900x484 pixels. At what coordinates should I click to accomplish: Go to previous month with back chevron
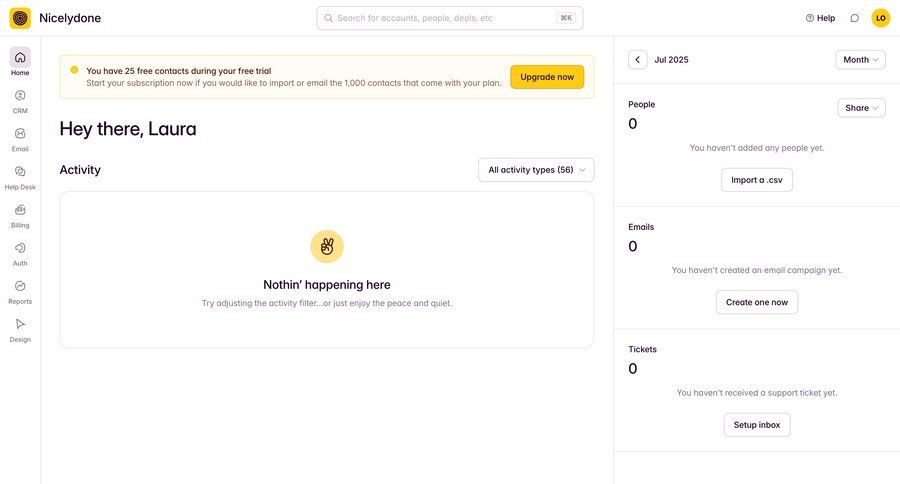click(638, 60)
